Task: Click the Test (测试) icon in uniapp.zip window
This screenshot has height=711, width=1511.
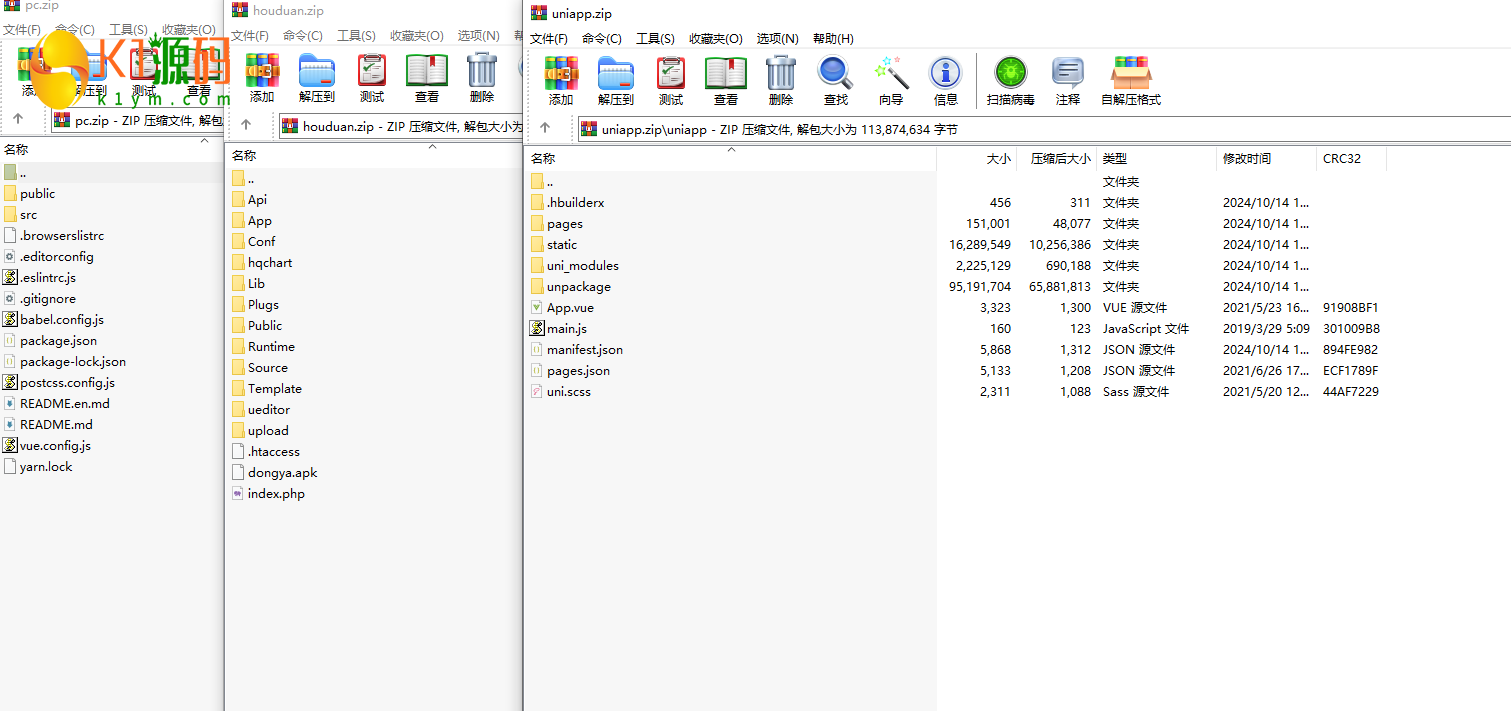Action: [671, 80]
